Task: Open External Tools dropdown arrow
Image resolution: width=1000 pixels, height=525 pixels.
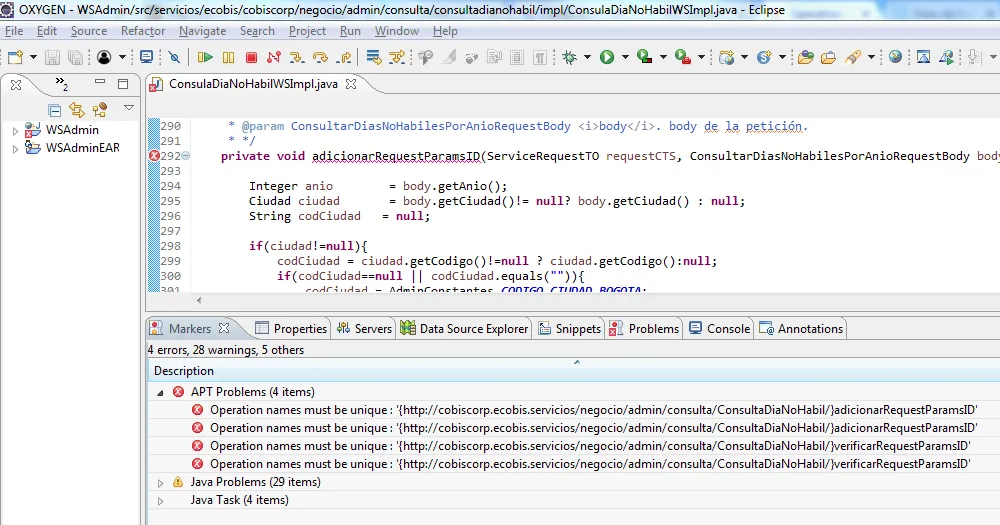Action: (x=701, y=57)
